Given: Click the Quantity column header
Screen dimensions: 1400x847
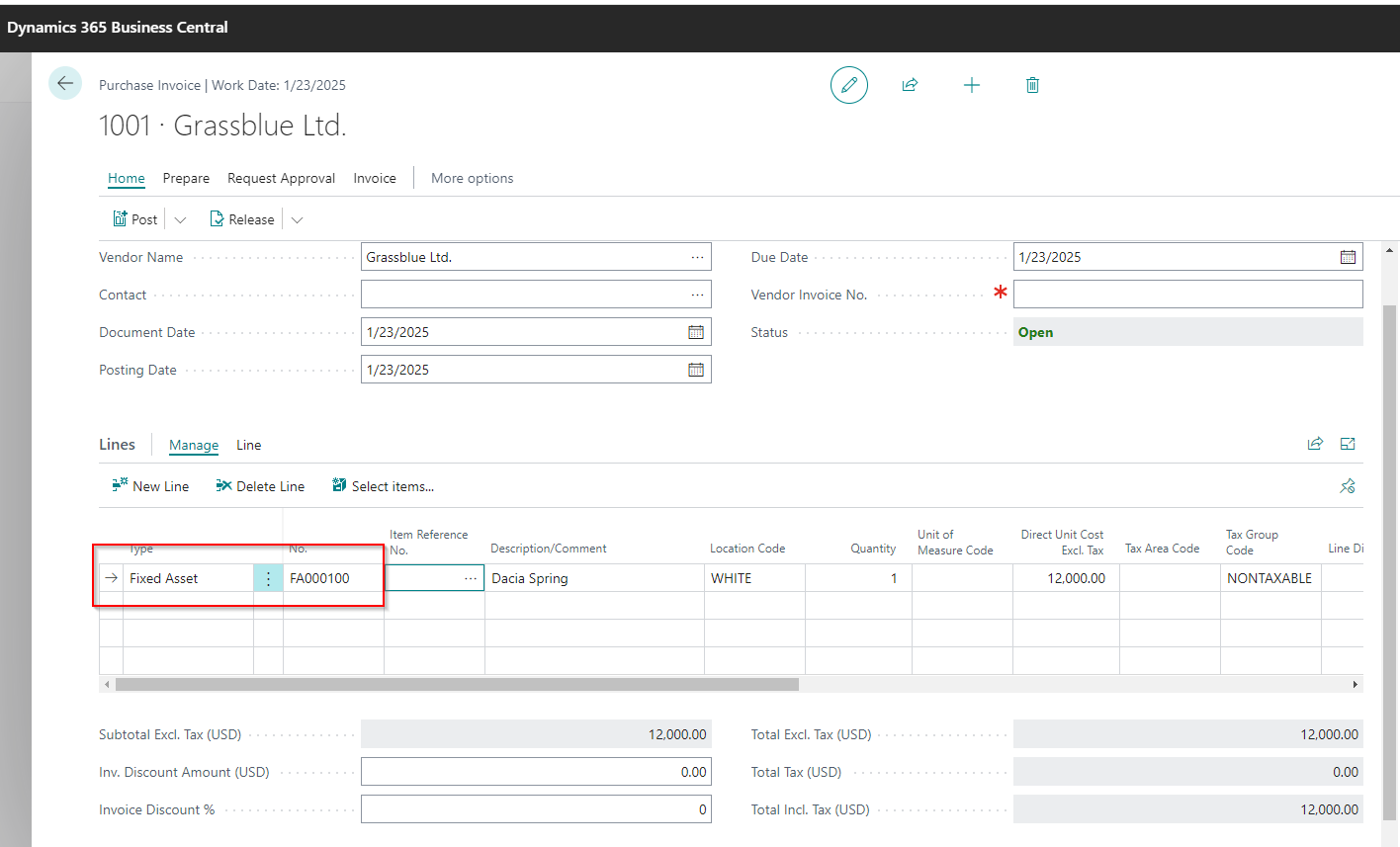Looking at the screenshot, I should tap(873, 549).
